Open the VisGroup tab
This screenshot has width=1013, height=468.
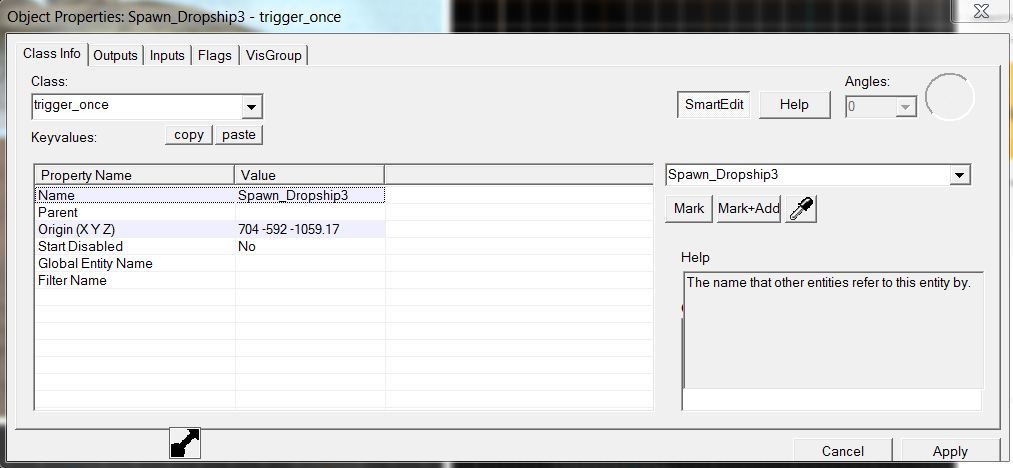point(273,56)
